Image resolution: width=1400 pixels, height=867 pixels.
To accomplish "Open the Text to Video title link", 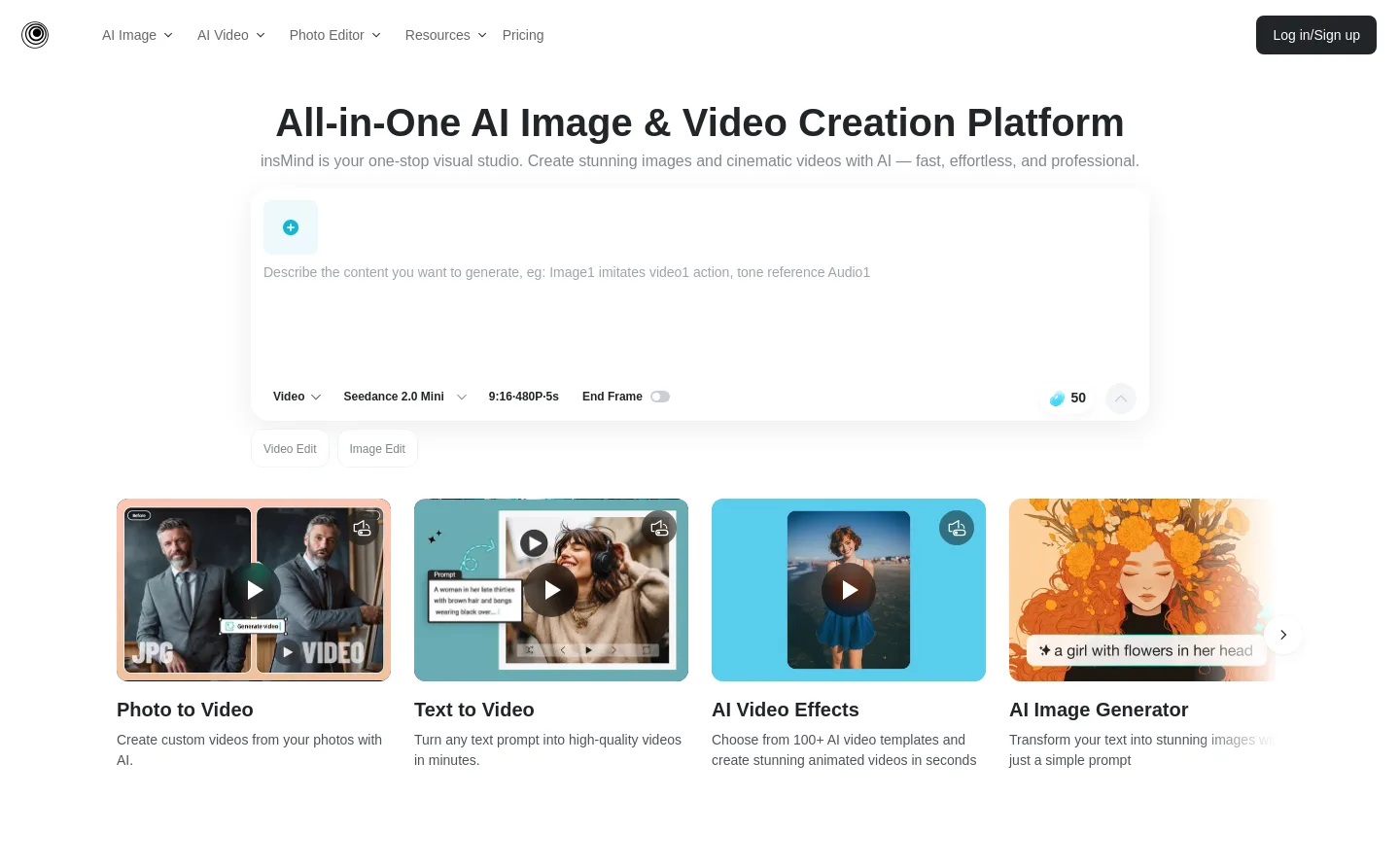I will [x=474, y=710].
